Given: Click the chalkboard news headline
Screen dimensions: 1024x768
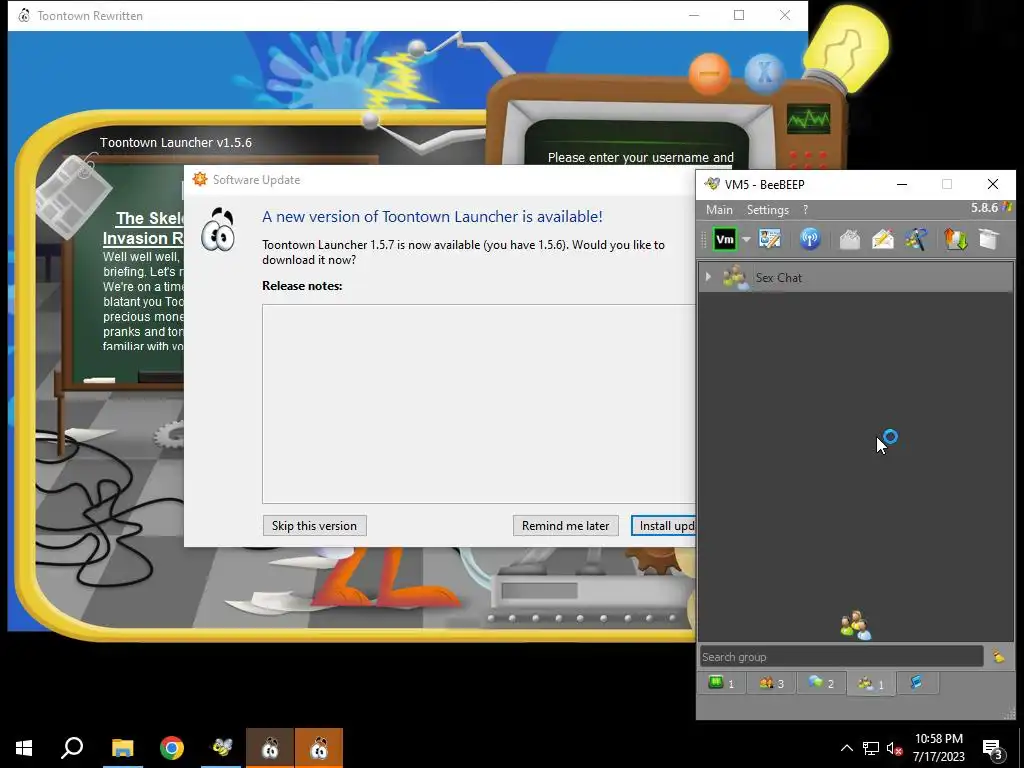Looking at the screenshot, I should click(144, 228).
